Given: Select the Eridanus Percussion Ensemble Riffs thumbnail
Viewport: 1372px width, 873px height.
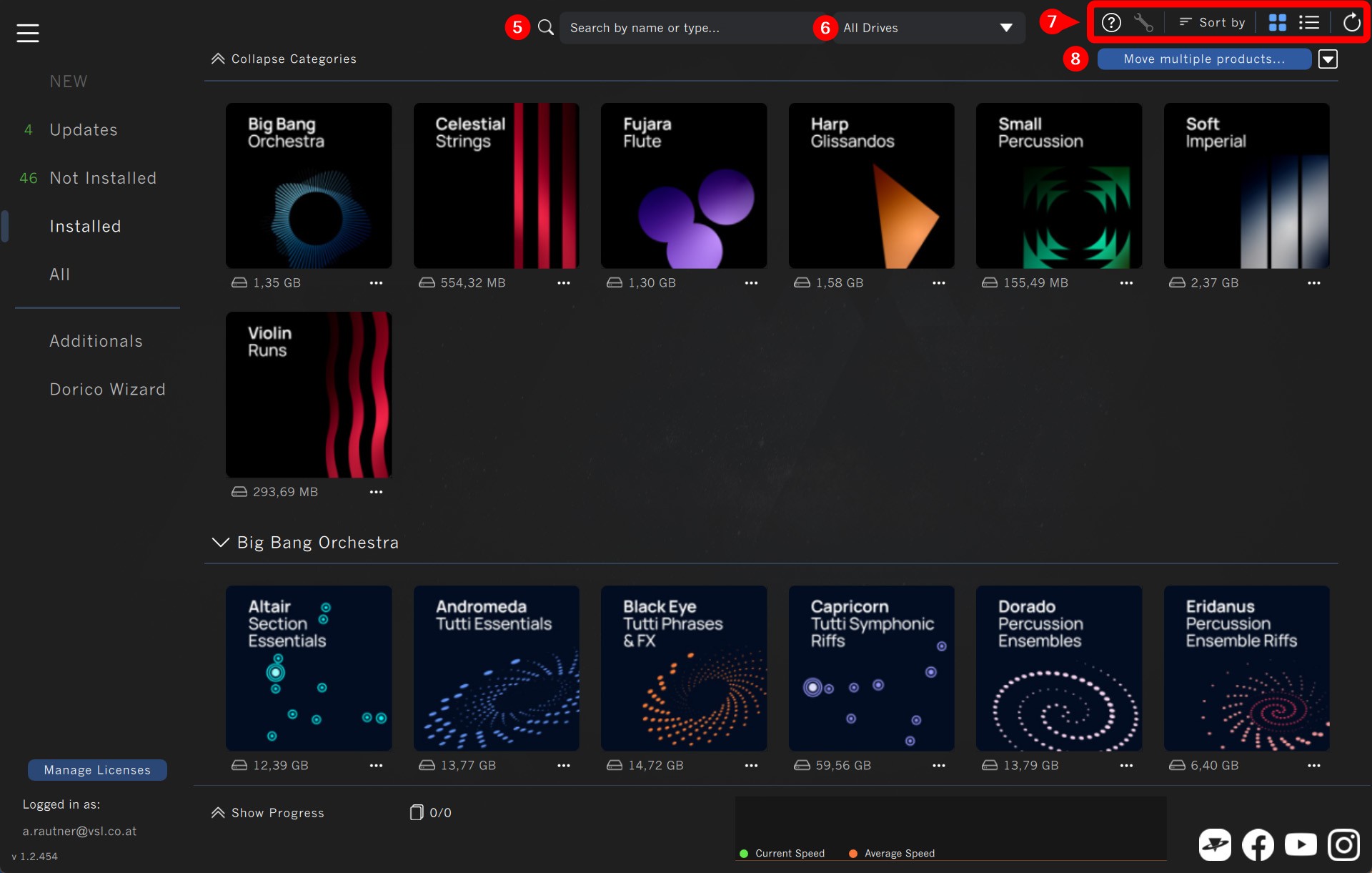Looking at the screenshot, I should pos(1247,669).
